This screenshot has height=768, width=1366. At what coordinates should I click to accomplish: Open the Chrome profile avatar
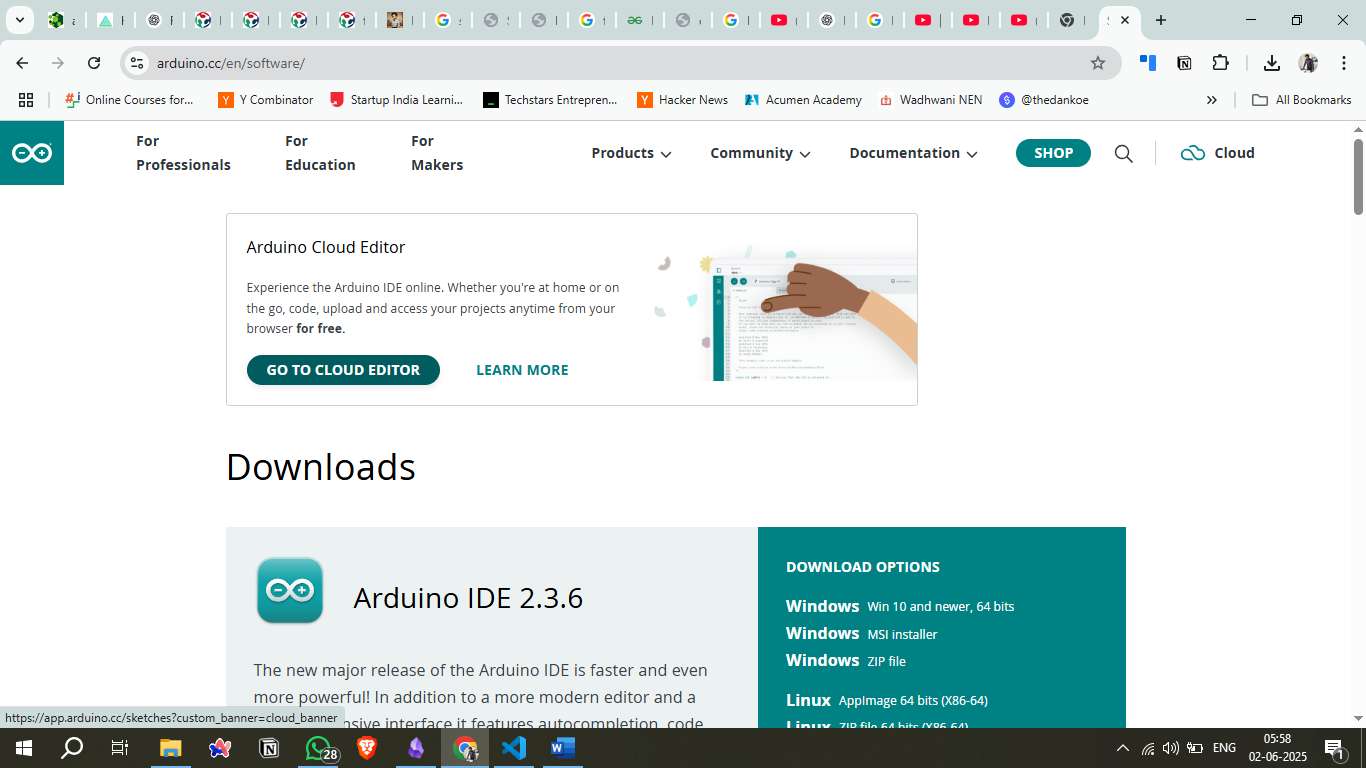[x=1308, y=63]
